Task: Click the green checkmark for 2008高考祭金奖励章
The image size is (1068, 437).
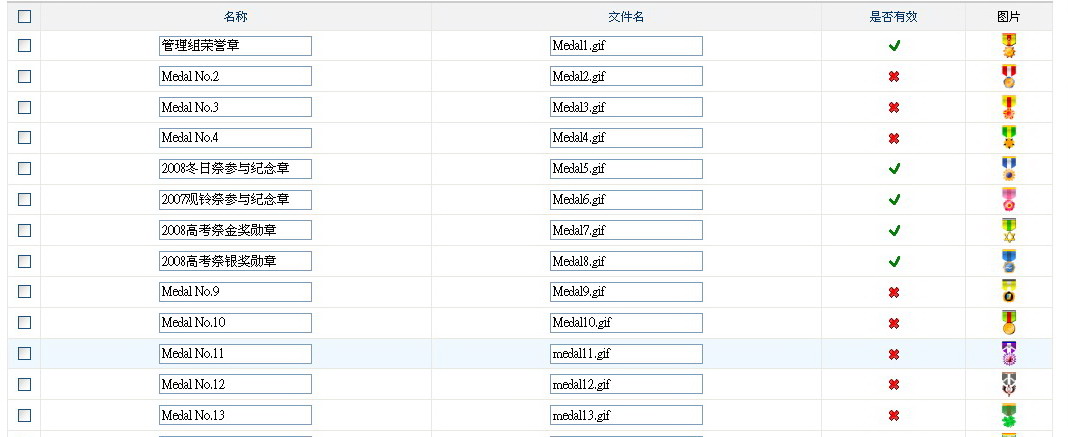Action: (x=894, y=231)
